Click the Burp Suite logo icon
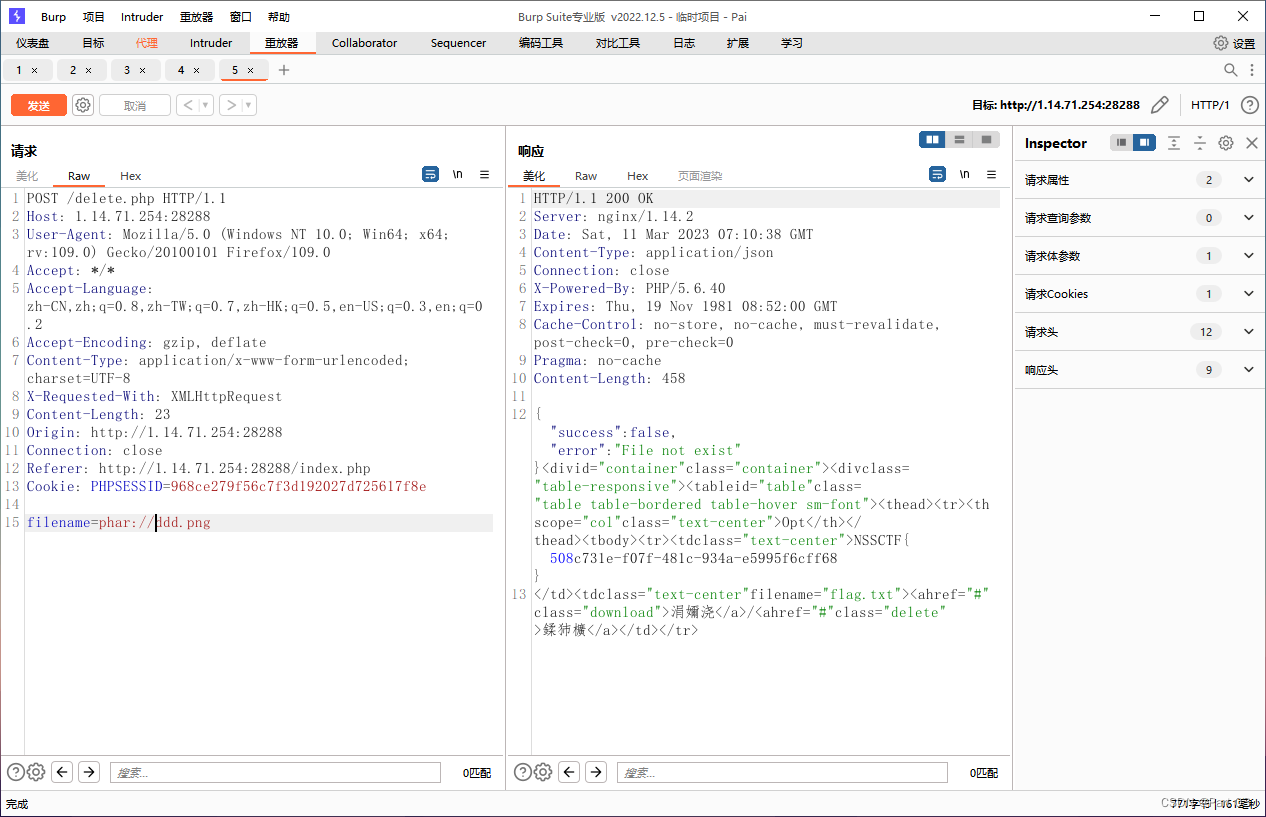 (16, 16)
